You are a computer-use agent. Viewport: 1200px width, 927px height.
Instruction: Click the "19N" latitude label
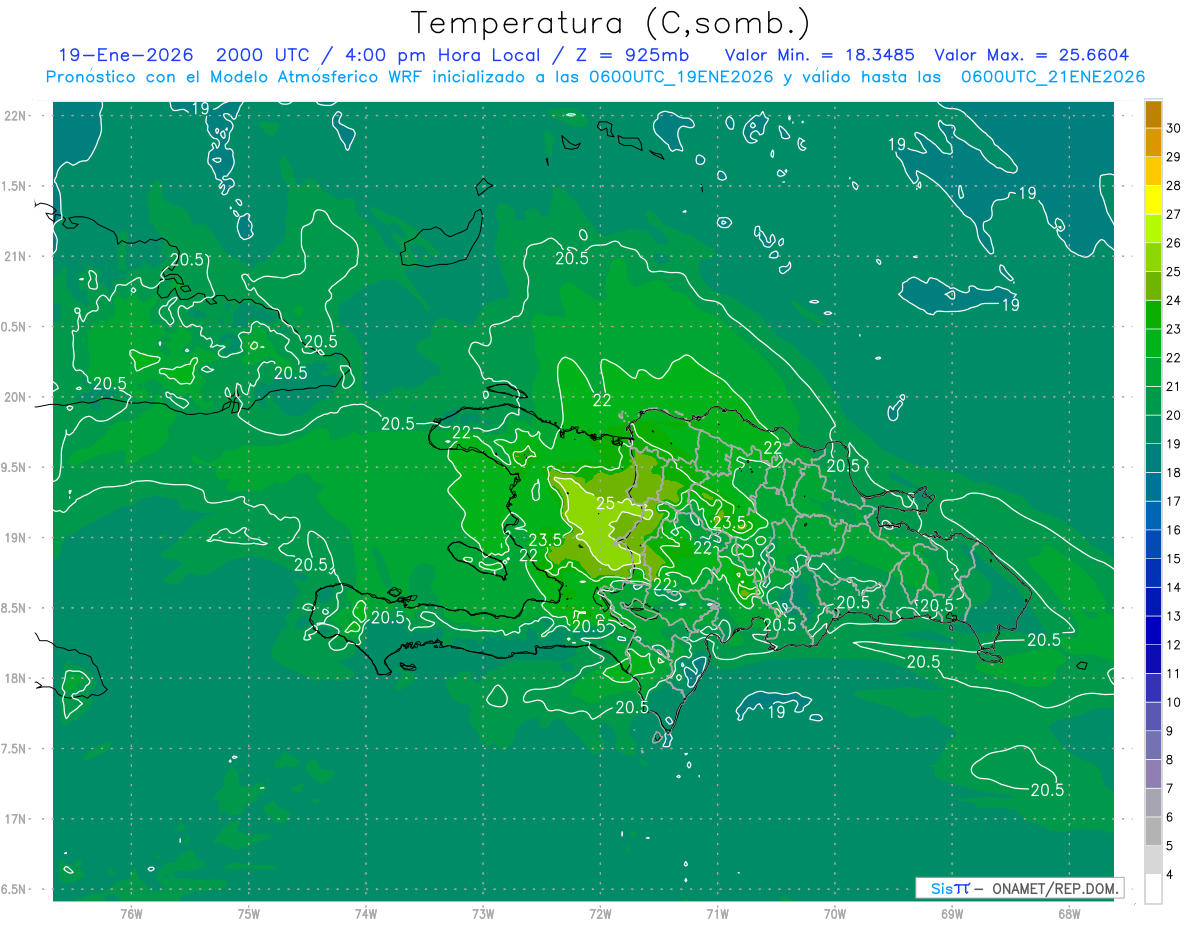click(x=15, y=538)
